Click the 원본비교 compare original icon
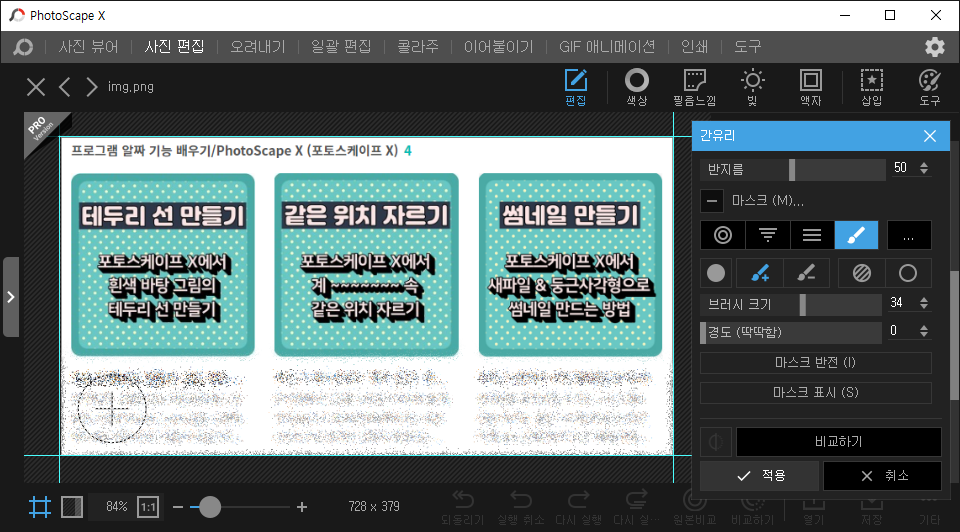 [x=694, y=508]
